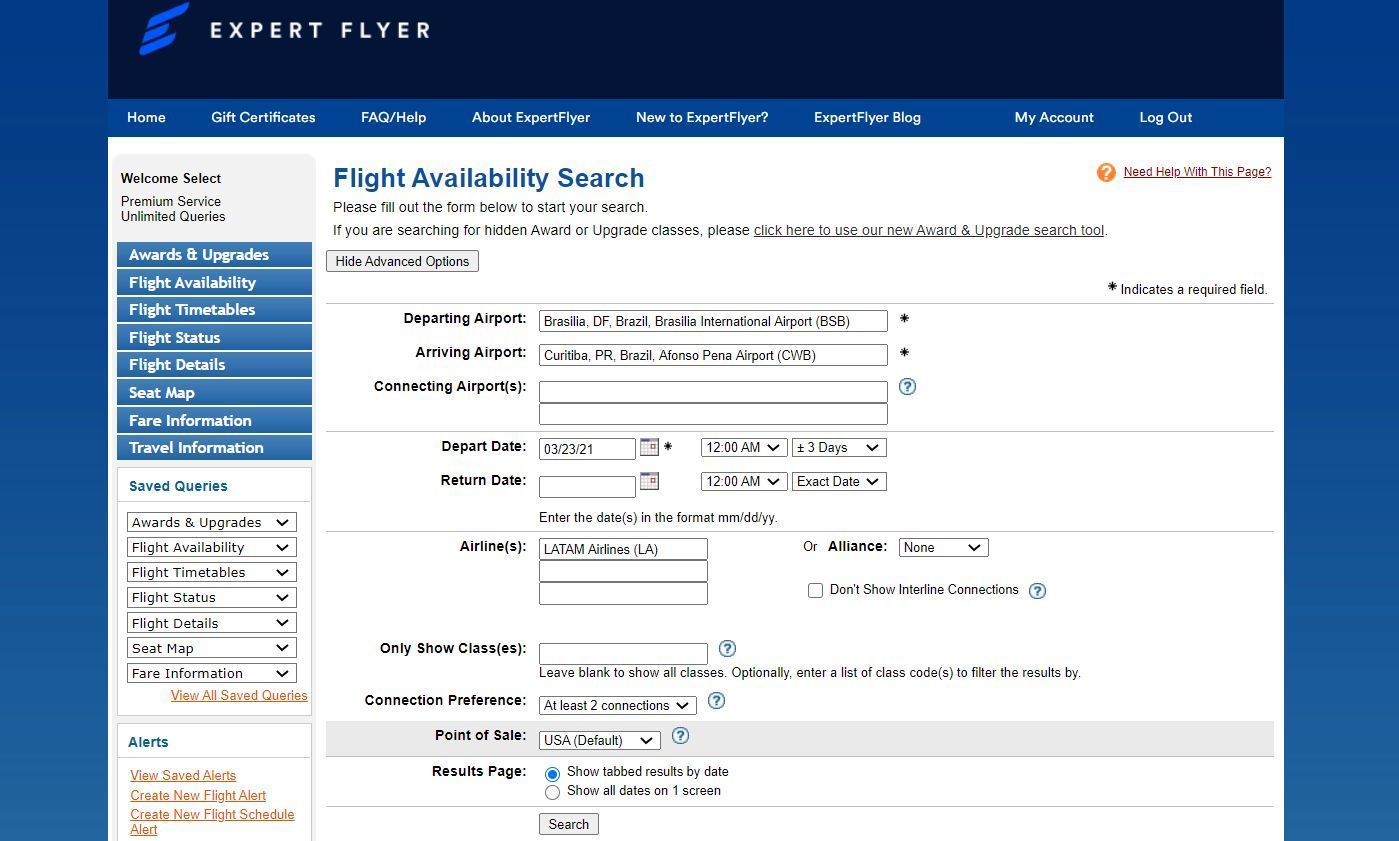The image size is (1399, 841).
Task: Click Log Out in navigation bar
Action: coord(1166,117)
